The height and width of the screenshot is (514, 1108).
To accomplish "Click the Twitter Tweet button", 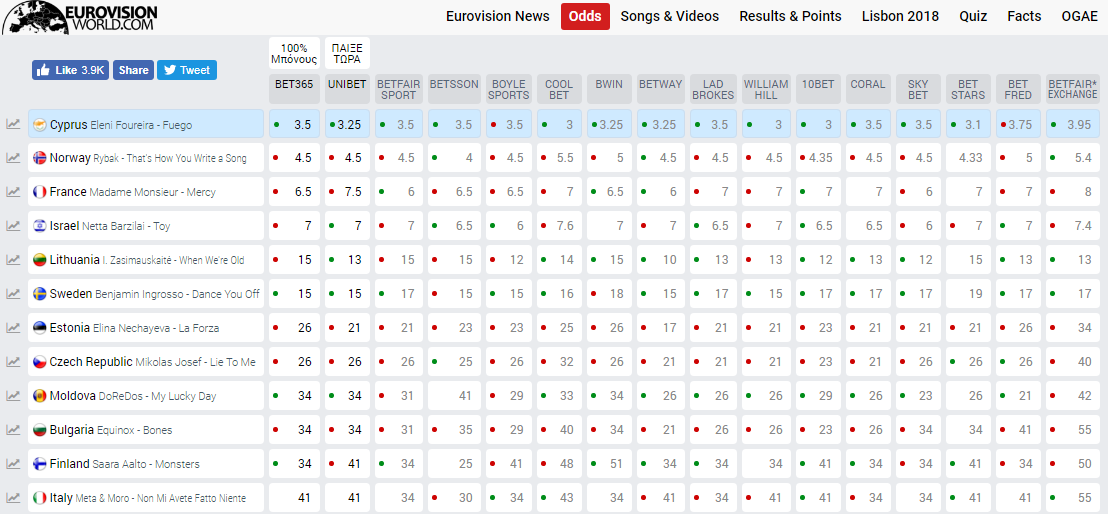I will (x=187, y=70).
